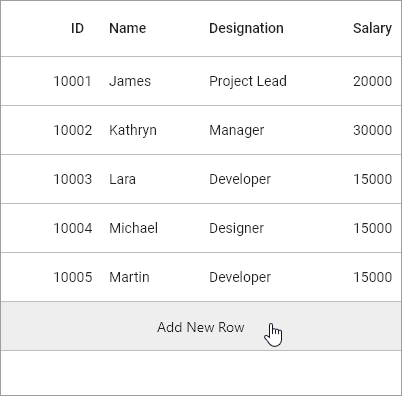402x396 pixels.
Task: Click the Salary column header
Action: pos(372,28)
